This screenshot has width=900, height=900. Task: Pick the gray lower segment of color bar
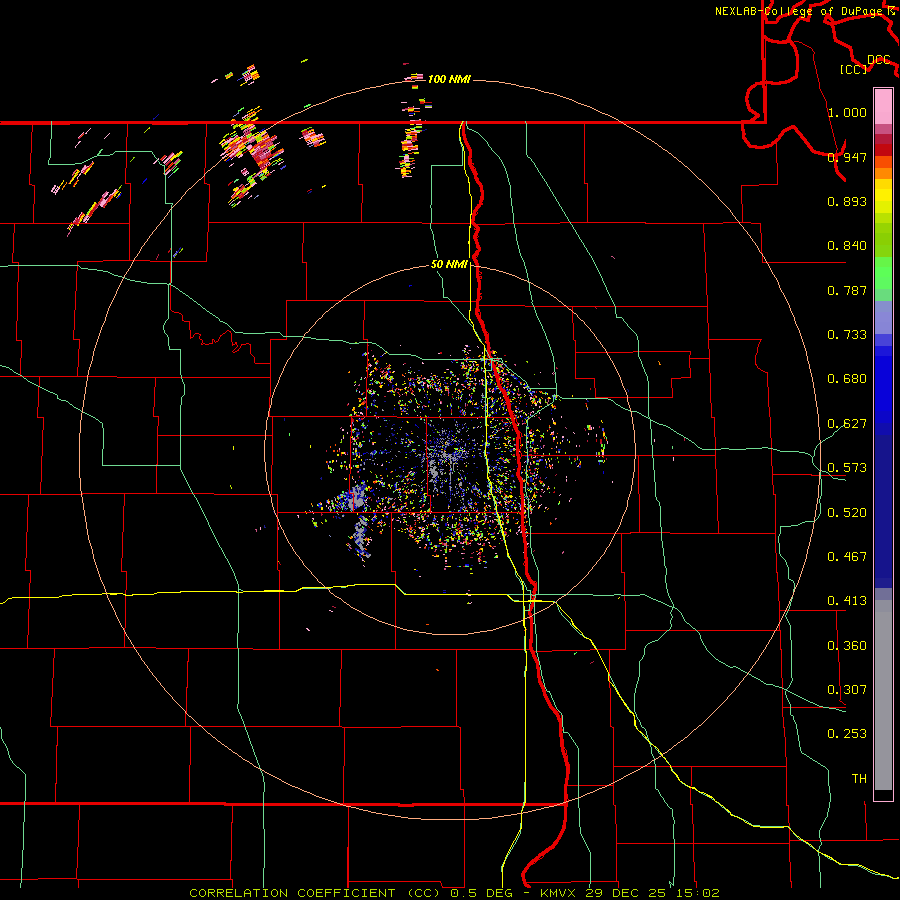[x=883, y=695]
